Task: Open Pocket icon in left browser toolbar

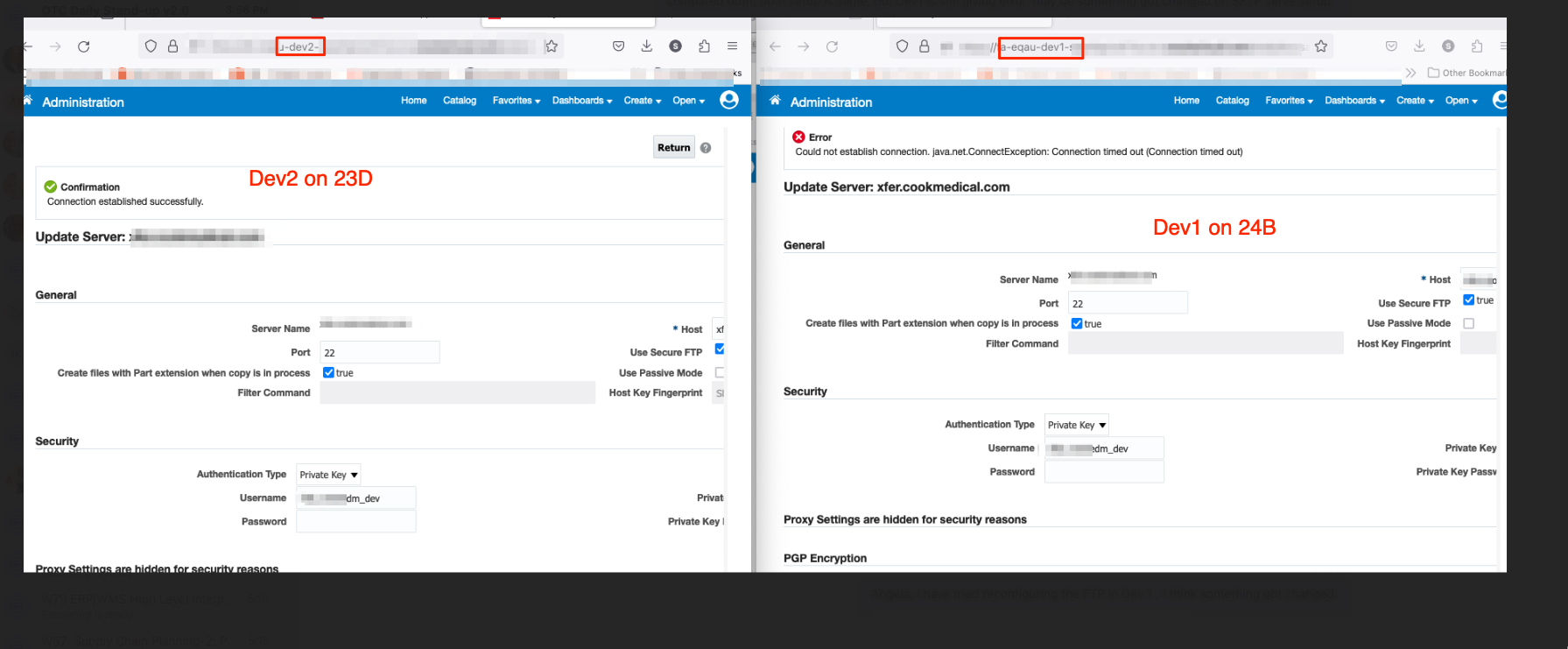Action: [618, 46]
